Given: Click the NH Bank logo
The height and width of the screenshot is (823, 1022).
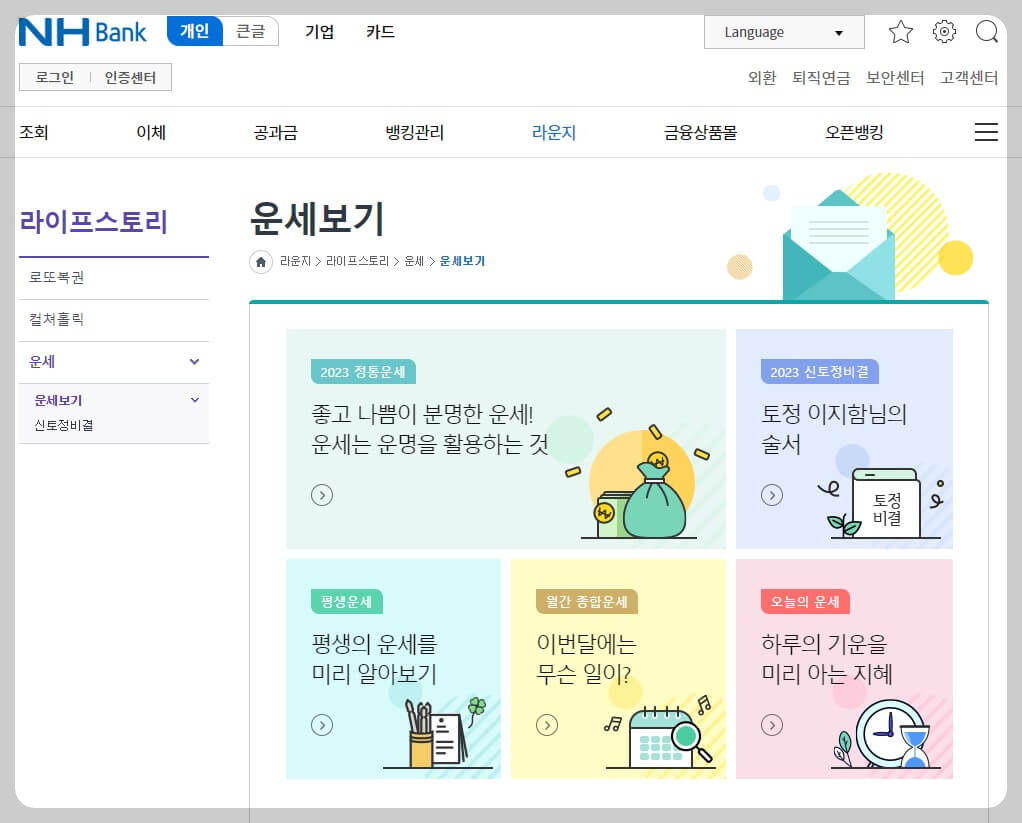Looking at the screenshot, I should pos(80,31).
